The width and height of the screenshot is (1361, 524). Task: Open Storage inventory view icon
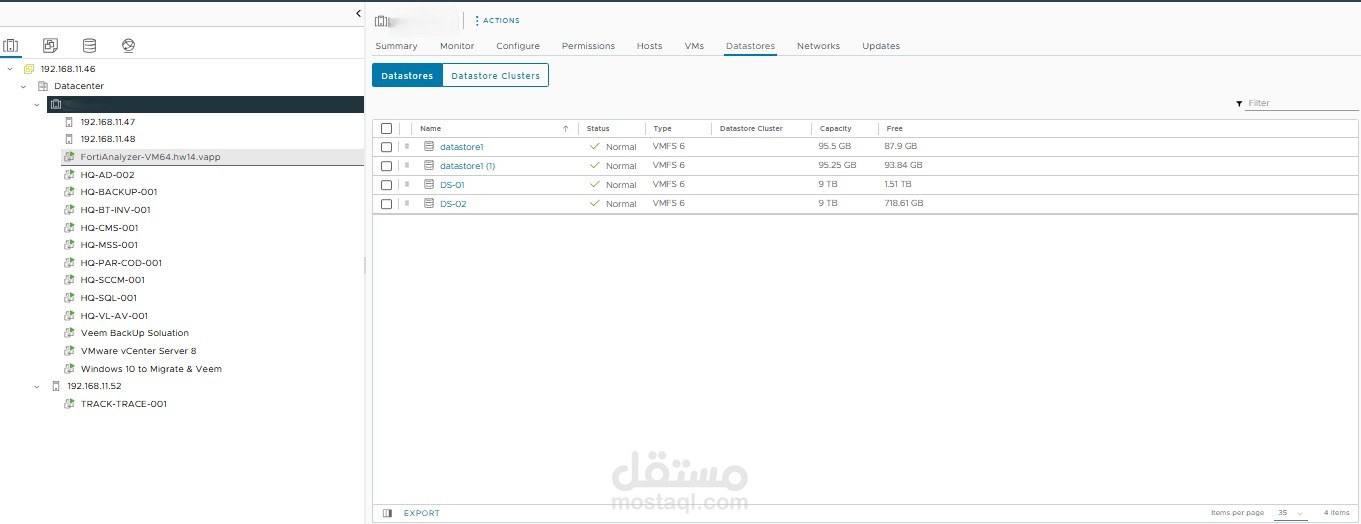pos(89,45)
